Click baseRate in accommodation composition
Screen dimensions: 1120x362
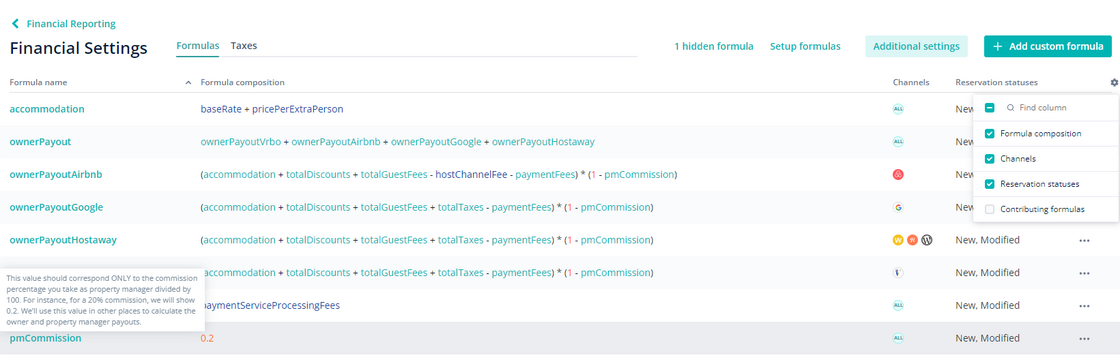(220, 109)
